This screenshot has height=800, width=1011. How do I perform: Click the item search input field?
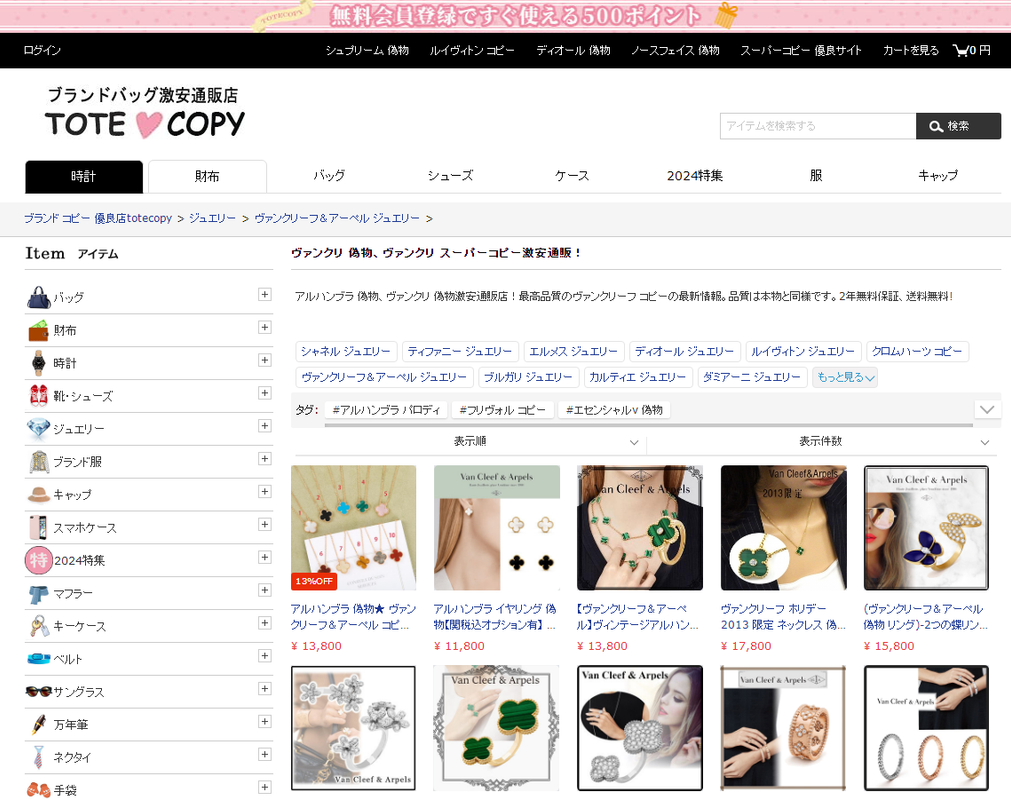pos(818,126)
